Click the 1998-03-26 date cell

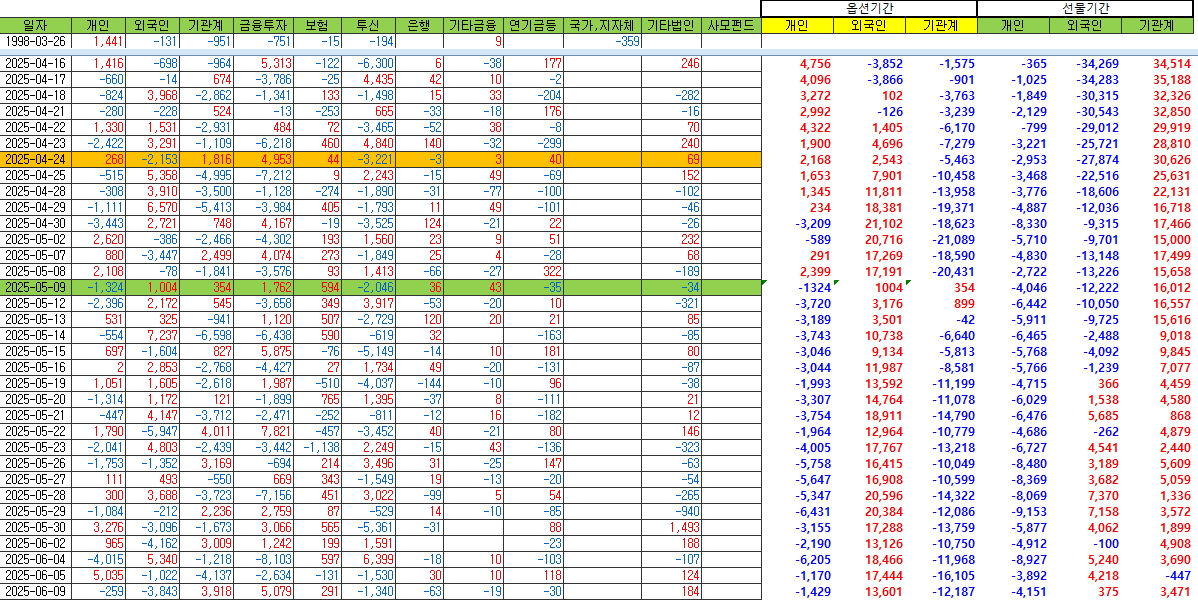point(37,41)
